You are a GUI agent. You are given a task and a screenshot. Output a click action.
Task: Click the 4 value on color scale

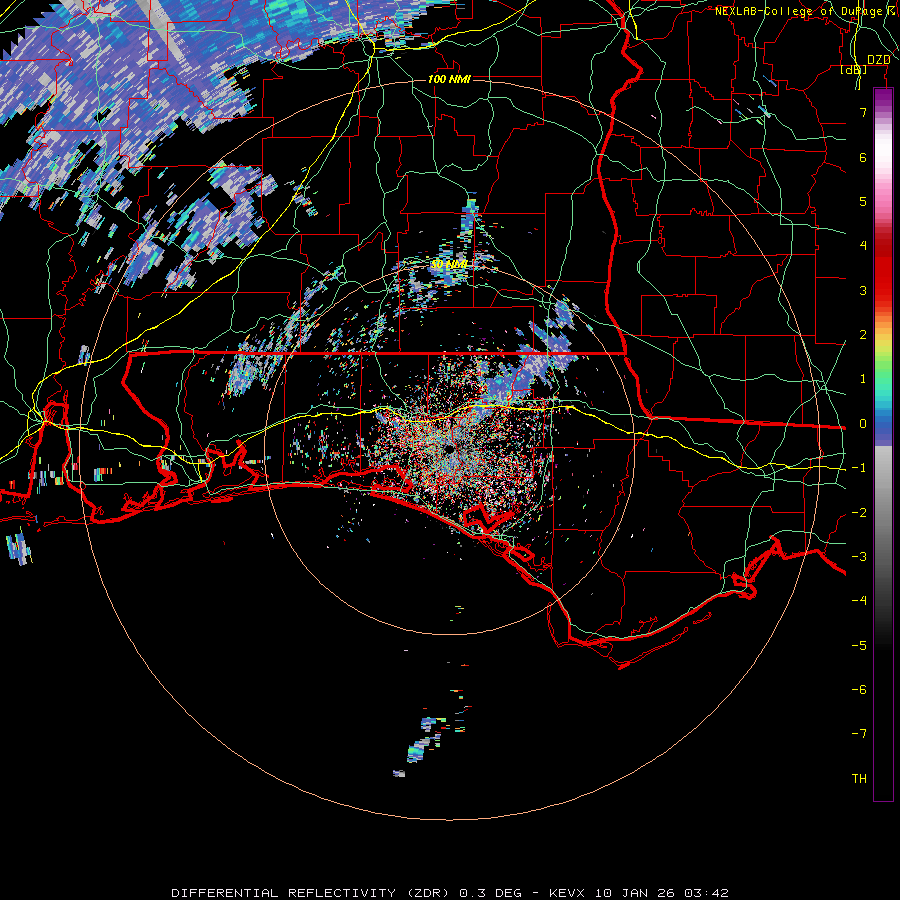tap(863, 246)
